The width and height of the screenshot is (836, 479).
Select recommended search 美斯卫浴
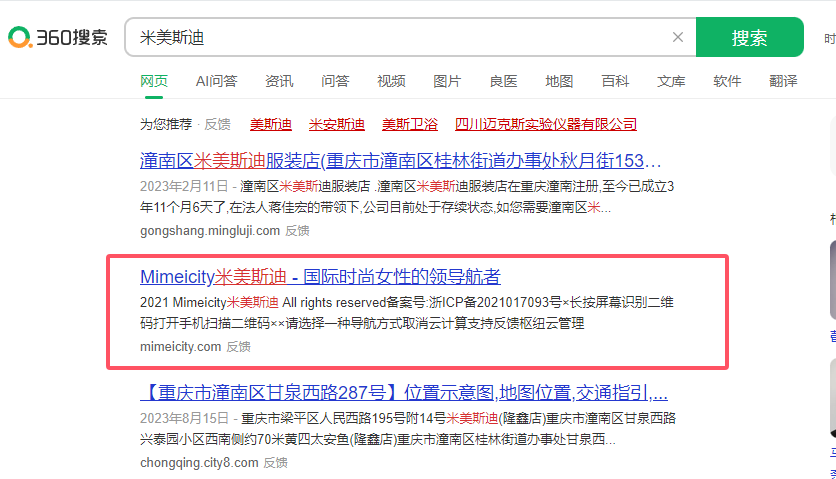pos(410,124)
